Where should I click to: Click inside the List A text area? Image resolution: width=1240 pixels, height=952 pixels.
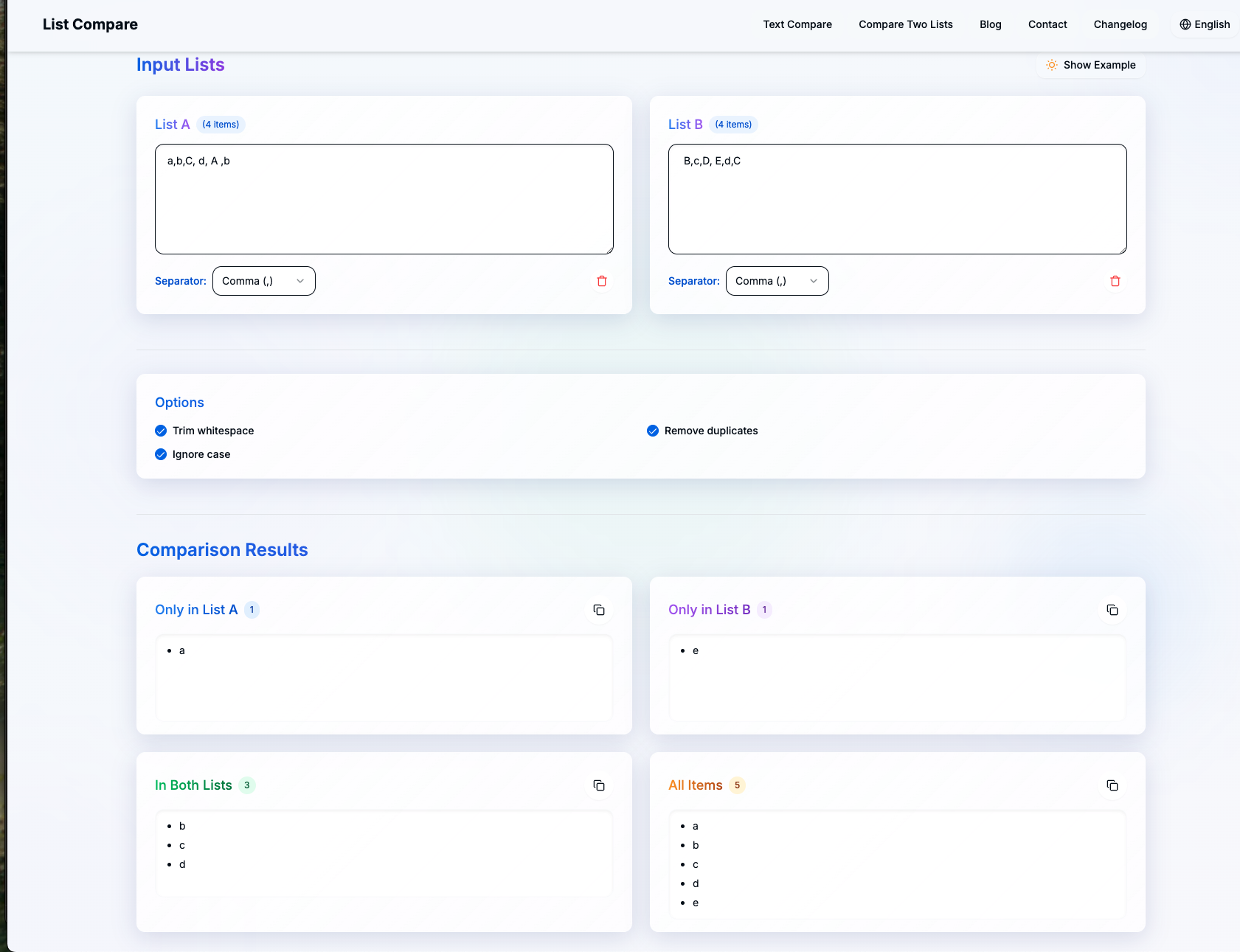pyautogui.click(x=384, y=199)
